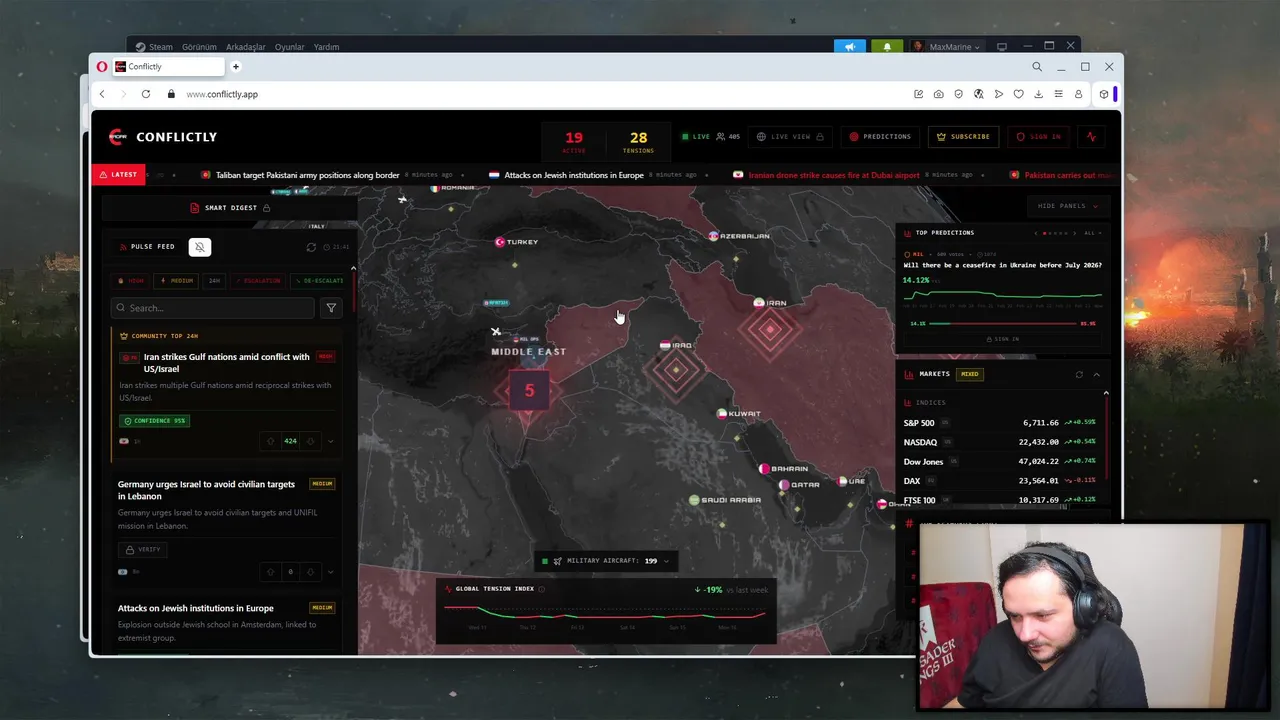
Task: Toggle the ESCALATION filter chip
Action: pos(258,281)
